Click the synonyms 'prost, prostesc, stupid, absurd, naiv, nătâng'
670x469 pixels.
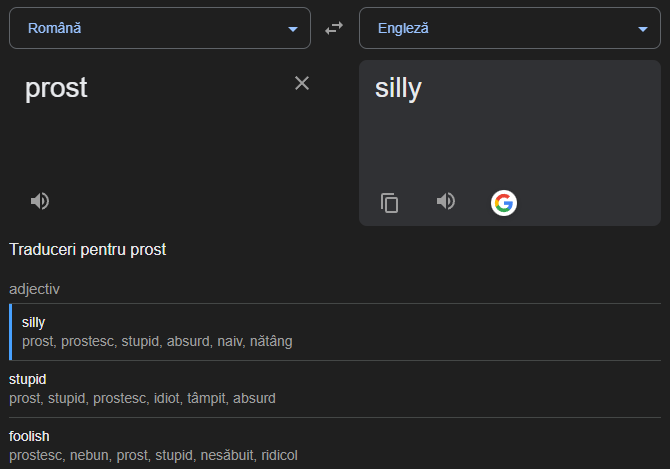(x=157, y=342)
